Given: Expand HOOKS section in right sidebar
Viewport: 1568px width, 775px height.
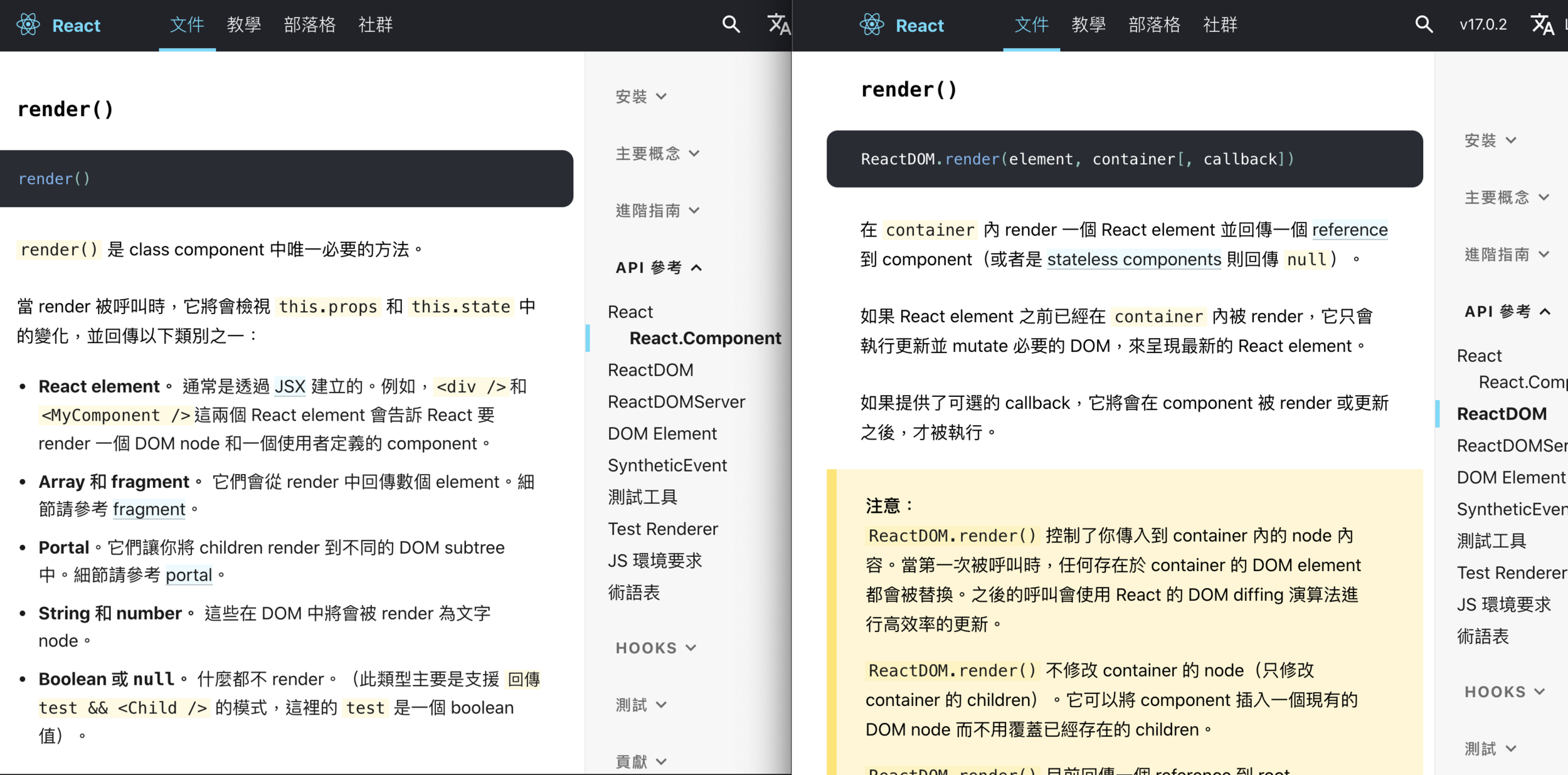Looking at the screenshot, I should [1504, 692].
